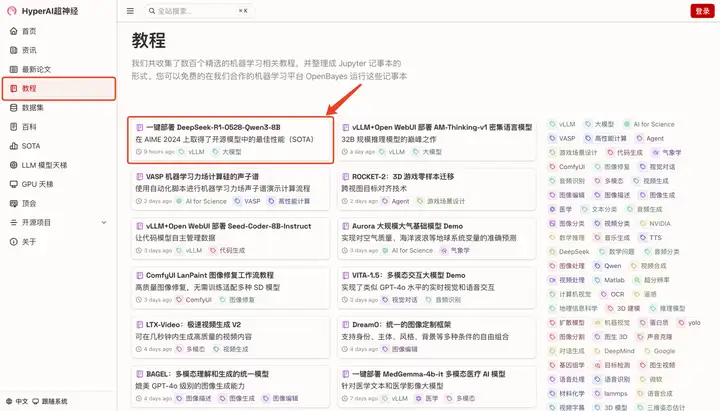Click 气象学 tag under Aurora card
The image size is (720, 411).
pyautogui.click(x=455, y=250)
